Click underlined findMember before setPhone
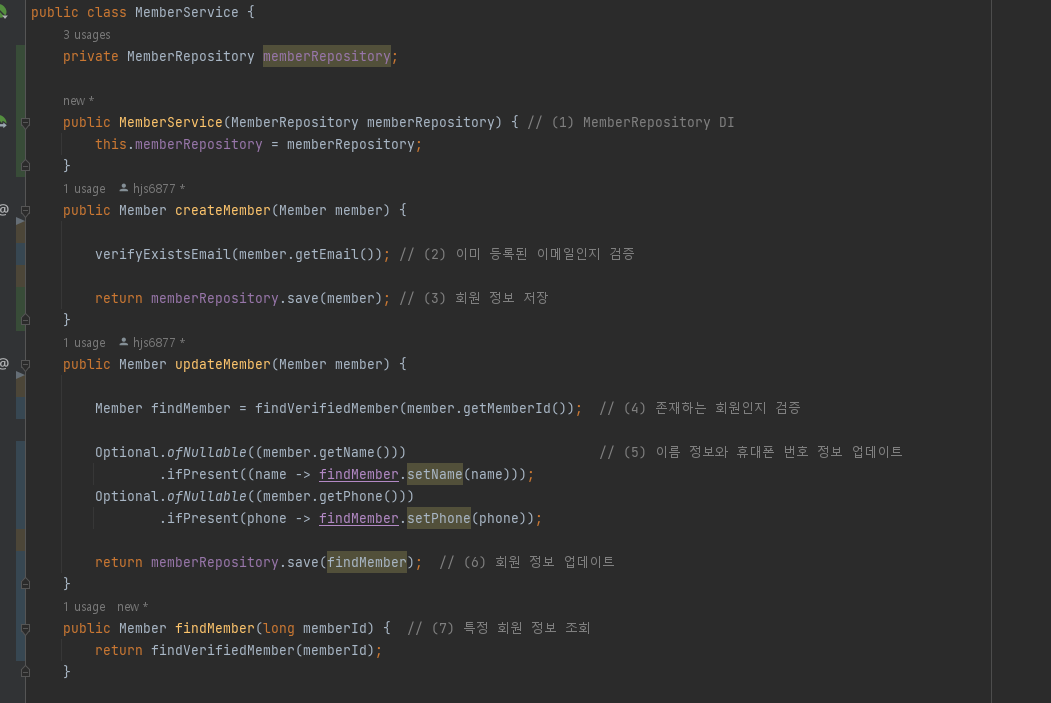The image size is (1051, 703). click(x=359, y=519)
